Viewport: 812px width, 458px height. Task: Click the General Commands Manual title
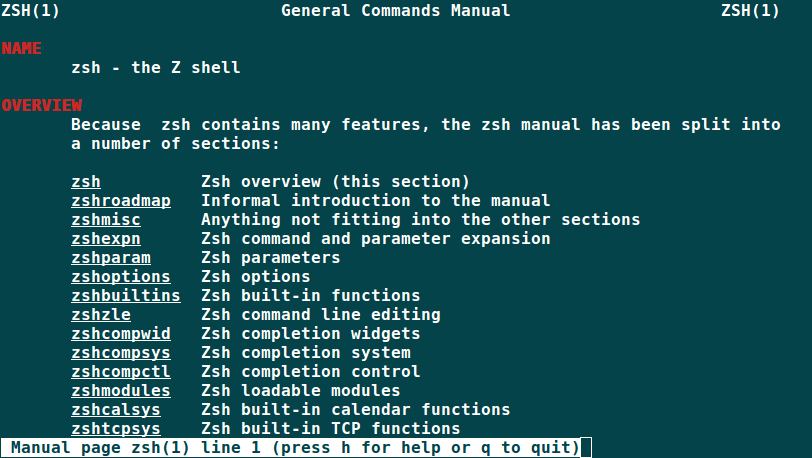395,11
